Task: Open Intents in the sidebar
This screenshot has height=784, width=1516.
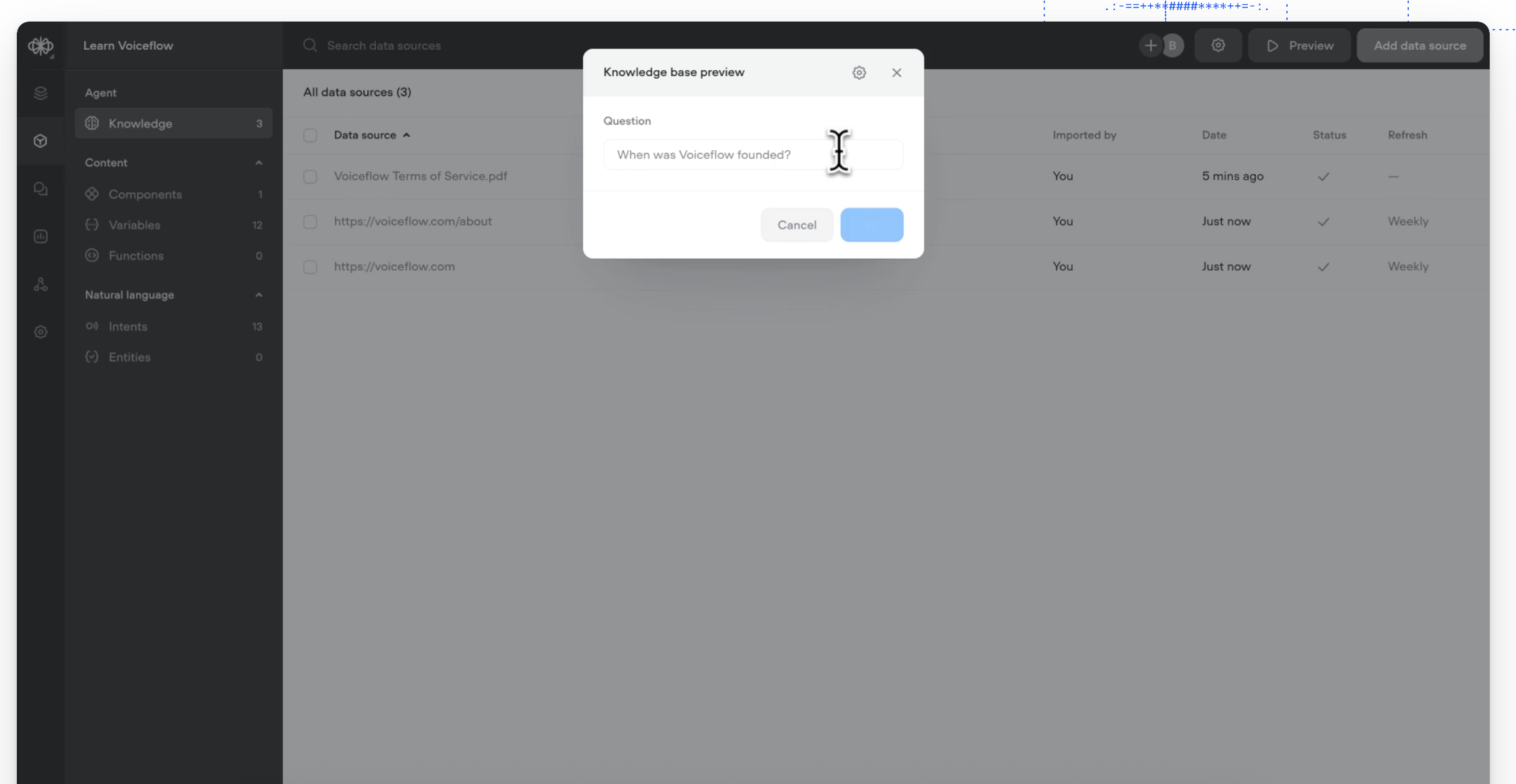Action: [173, 326]
